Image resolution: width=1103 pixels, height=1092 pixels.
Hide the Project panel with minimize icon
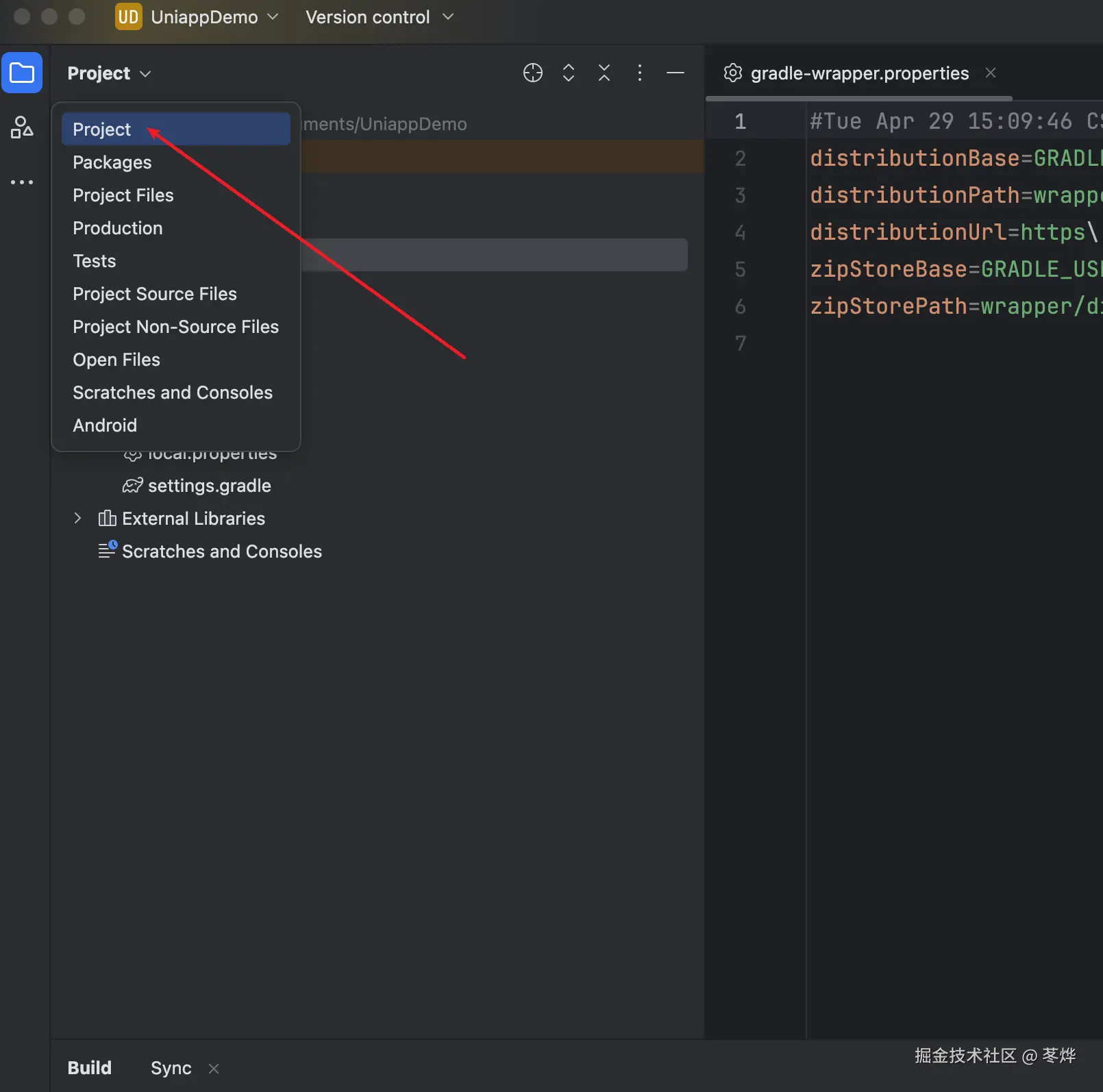coord(675,73)
